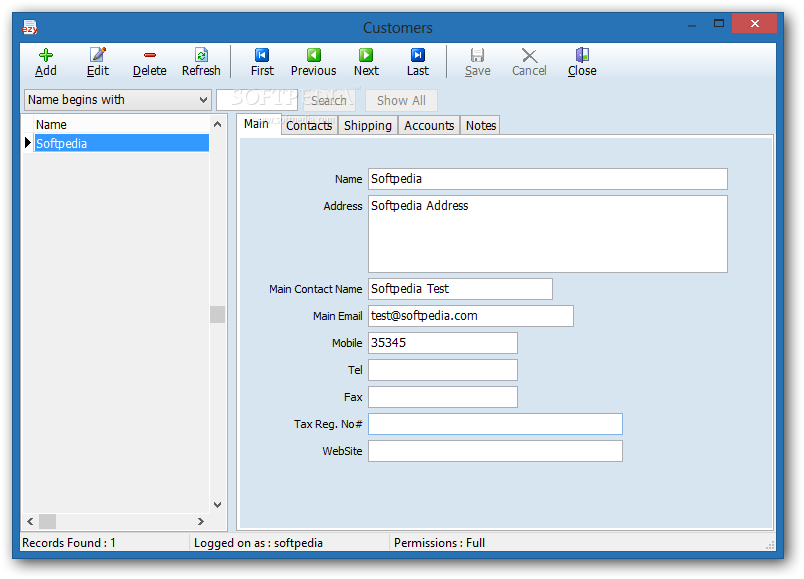This screenshot has width=804, height=579.
Task: Click the Show All button
Action: click(401, 101)
